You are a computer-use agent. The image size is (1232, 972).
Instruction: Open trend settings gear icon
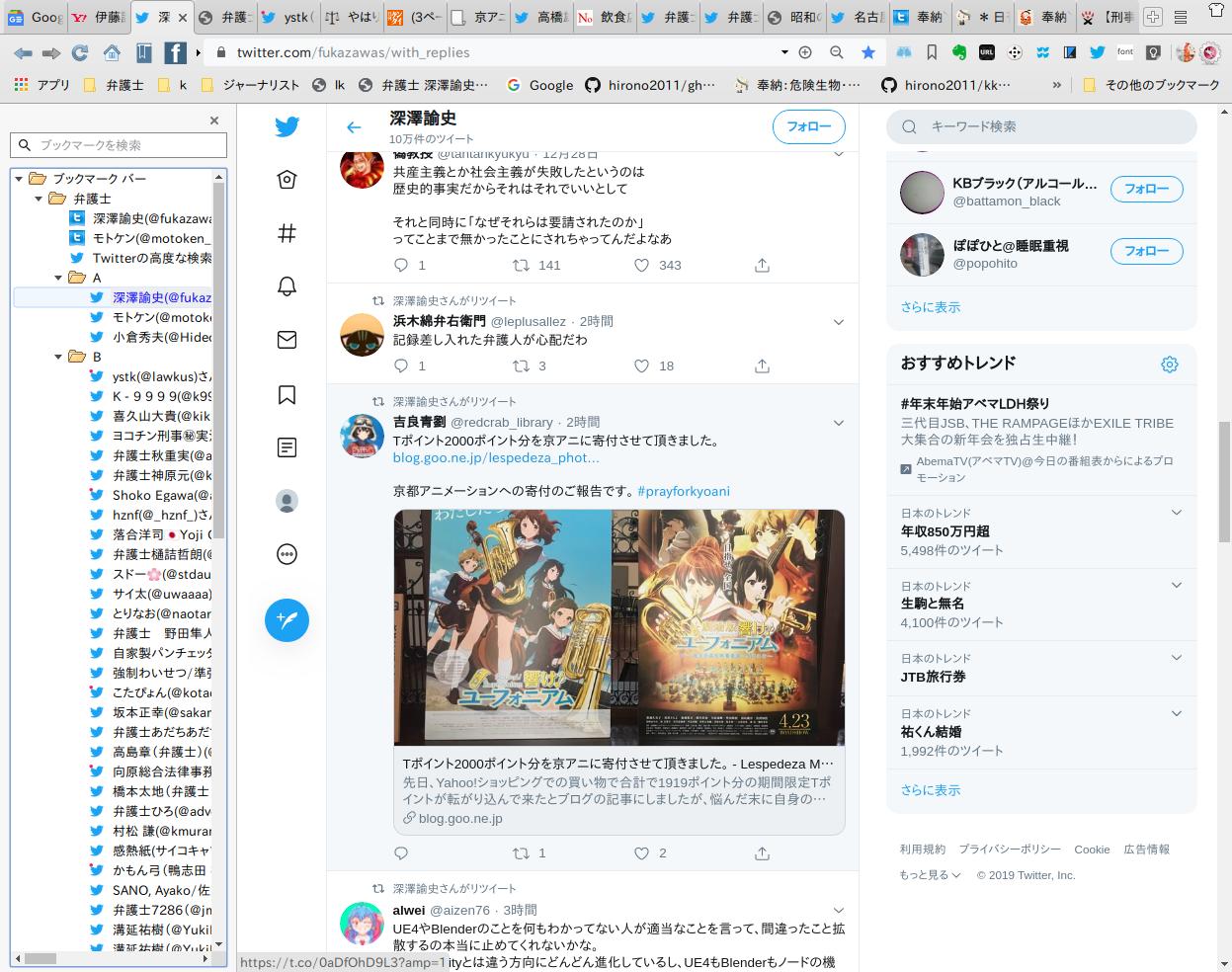point(1170,364)
